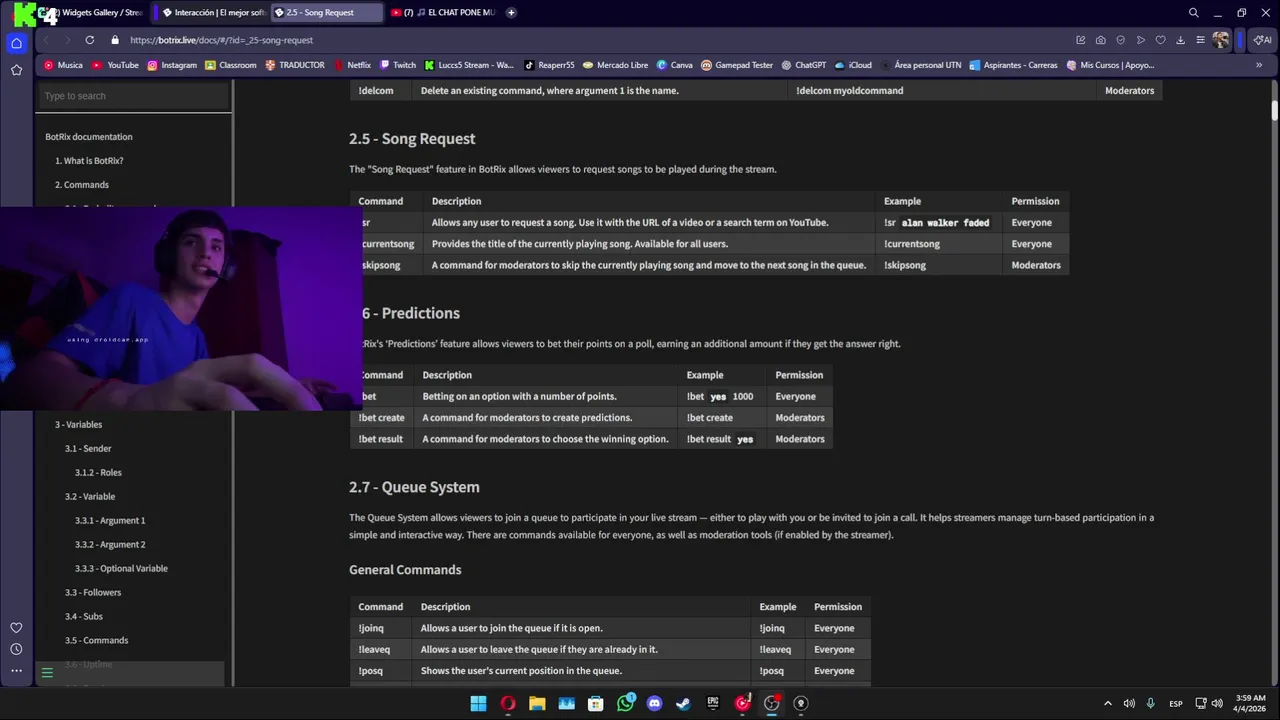This screenshot has height=720, width=1280.
Task: Open 3.1 - Sender sidebar item
Action: 88,449
